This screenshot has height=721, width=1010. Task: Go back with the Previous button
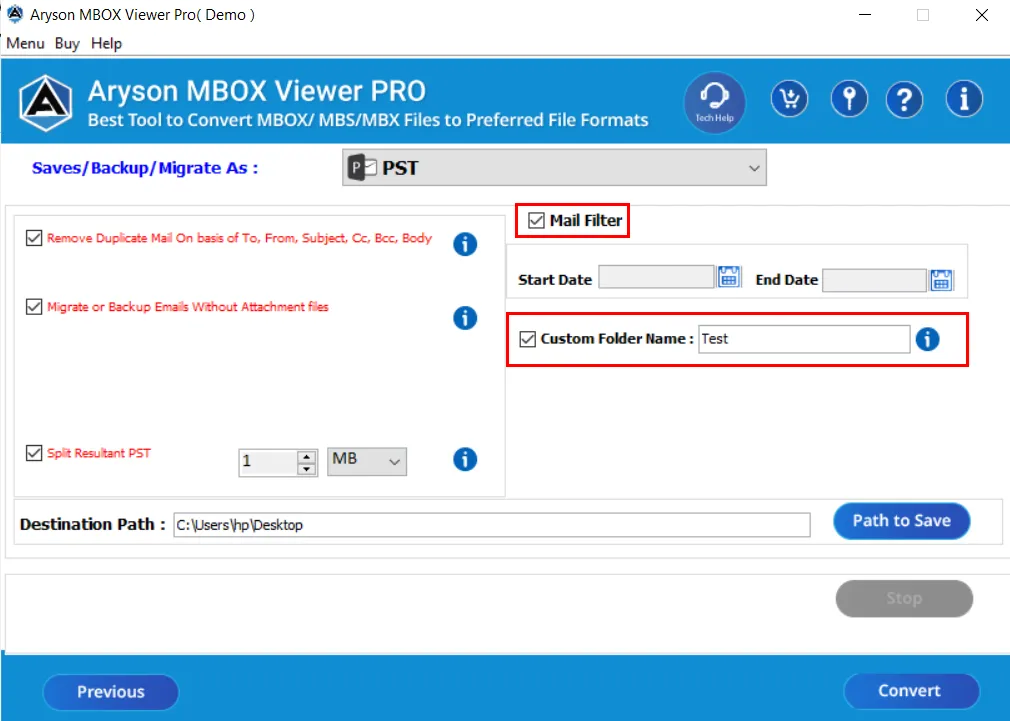pos(111,692)
